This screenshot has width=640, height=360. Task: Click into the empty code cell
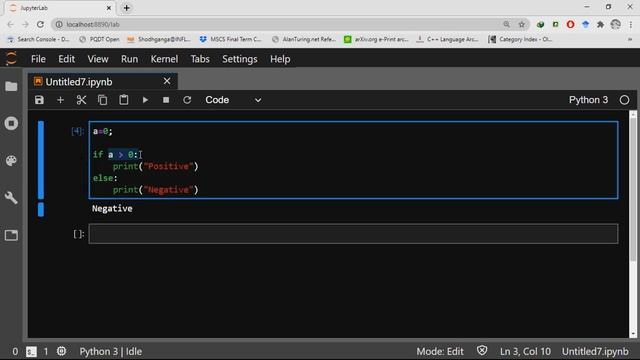point(353,234)
